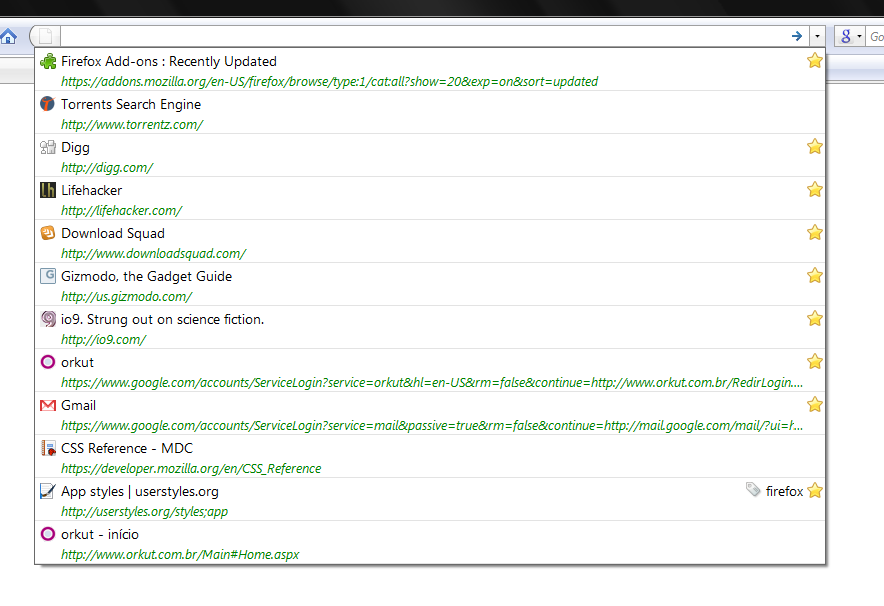Click the tag icon beside firefox label

[x=753, y=489]
